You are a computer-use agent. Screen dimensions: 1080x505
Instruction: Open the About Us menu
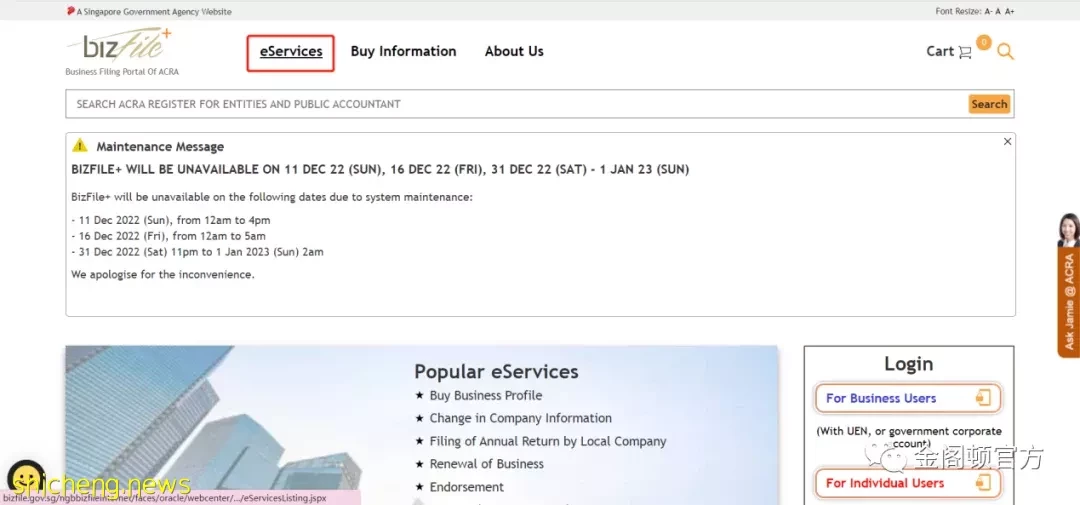[514, 52]
